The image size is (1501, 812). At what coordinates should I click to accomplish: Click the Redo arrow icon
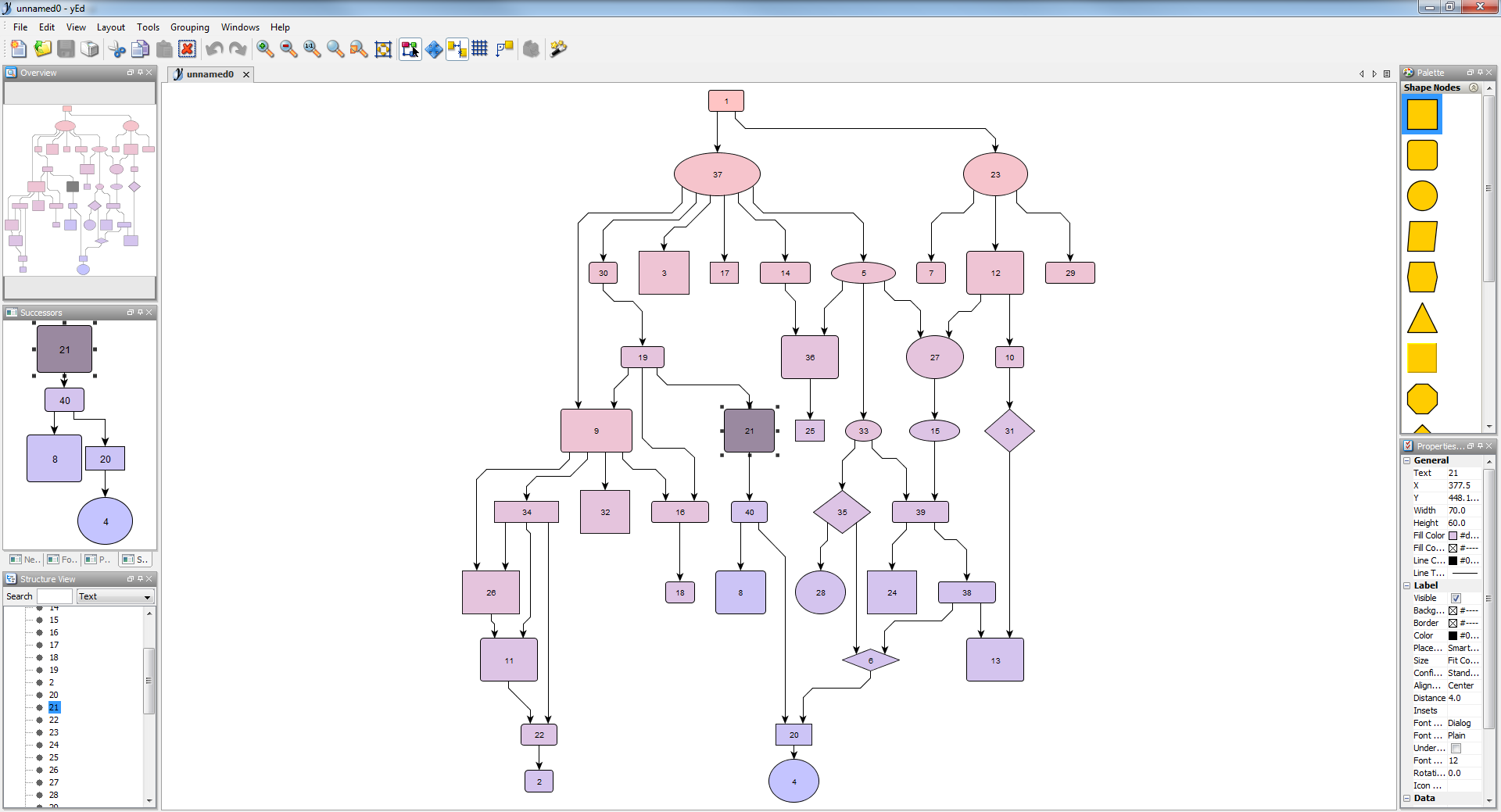pyautogui.click(x=238, y=48)
